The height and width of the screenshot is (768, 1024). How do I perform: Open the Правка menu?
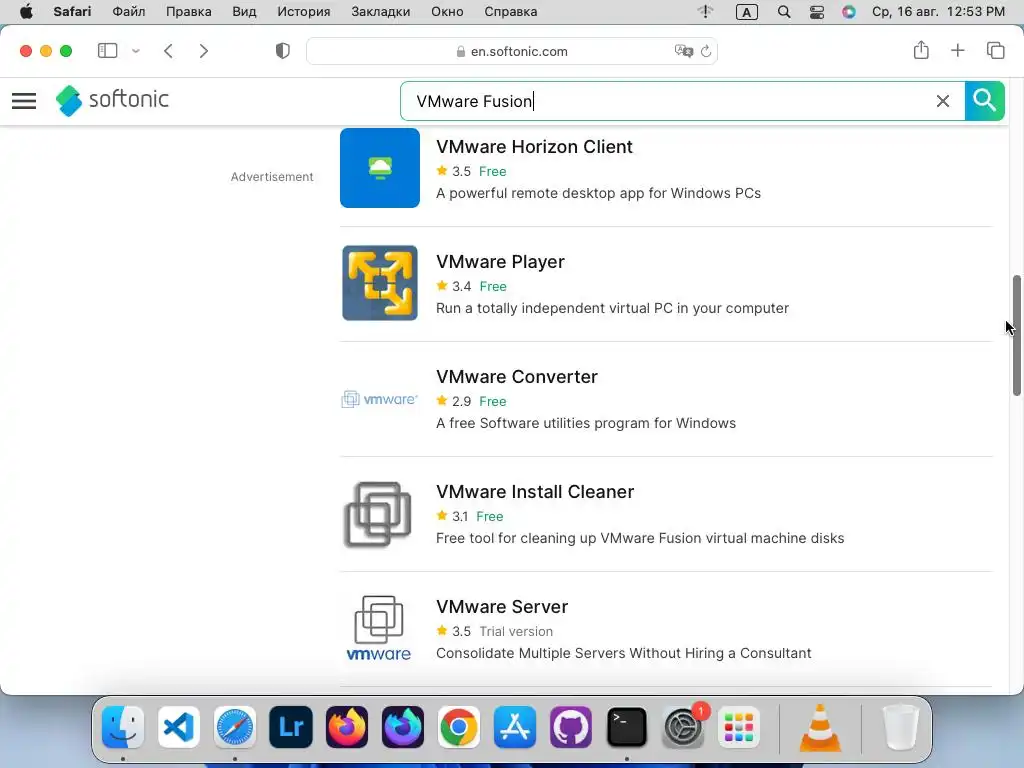[189, 12]
